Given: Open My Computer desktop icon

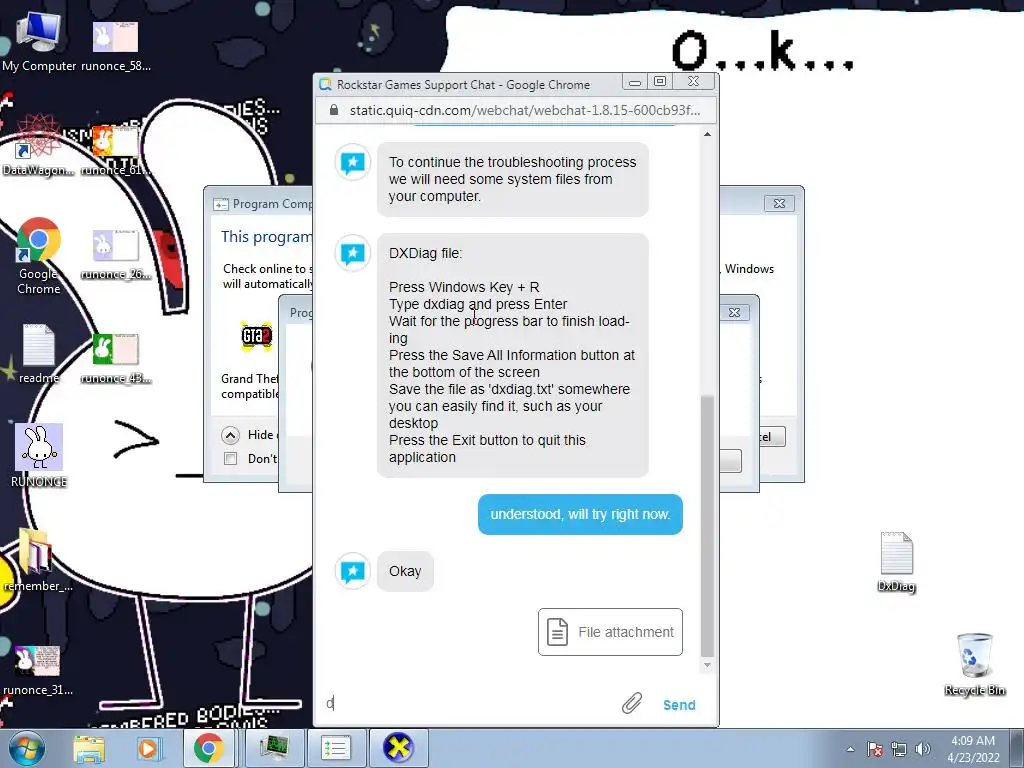Looking at the screenshot, I should (38, 42).
